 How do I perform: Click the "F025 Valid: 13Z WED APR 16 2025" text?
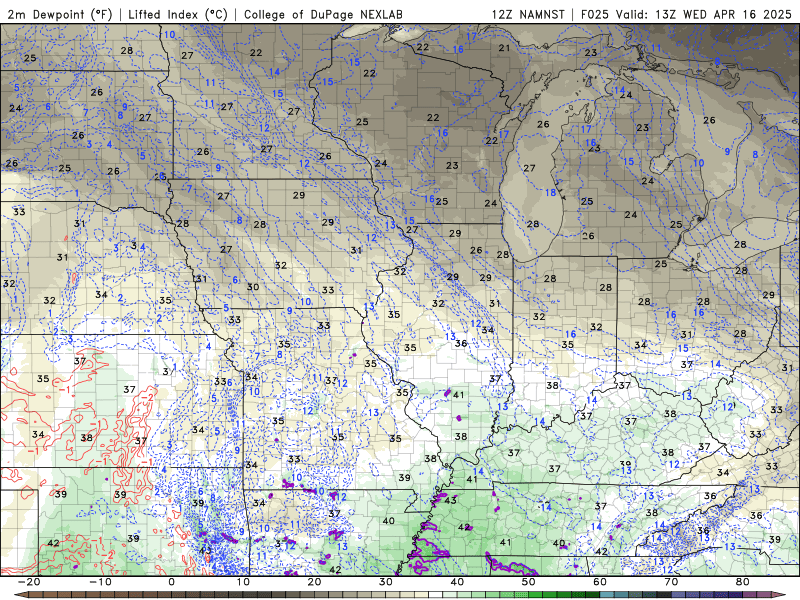686,14
